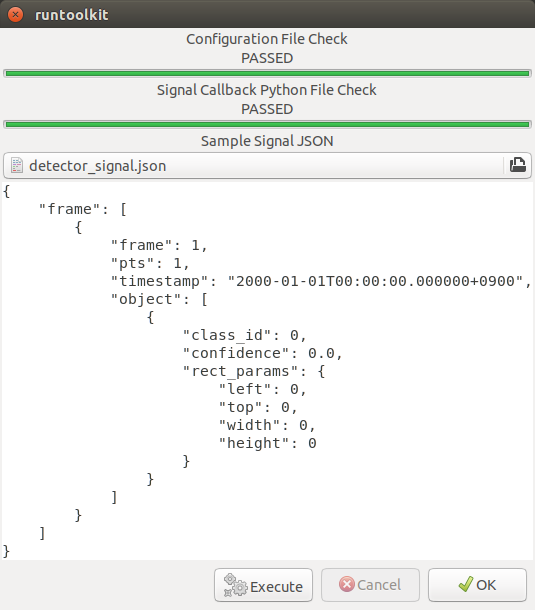Click the document icon next to detector_signal.json
This screenshot has width=535, height=610.
[16, 166]
